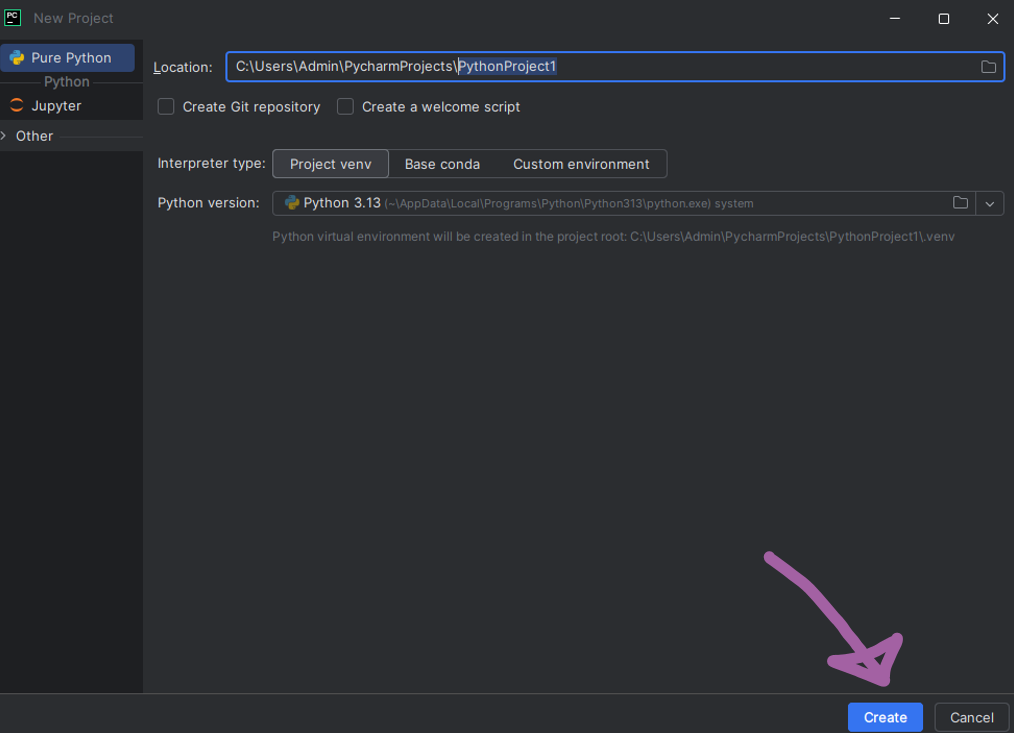Maximize the New Project window
This screenshot has width=1014, height=733.
tap(944, 18)
